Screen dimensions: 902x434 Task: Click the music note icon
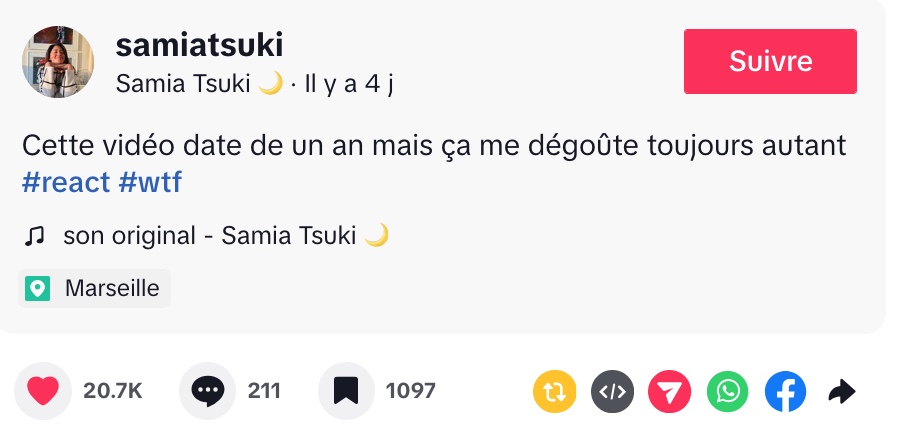click(35, 236)
